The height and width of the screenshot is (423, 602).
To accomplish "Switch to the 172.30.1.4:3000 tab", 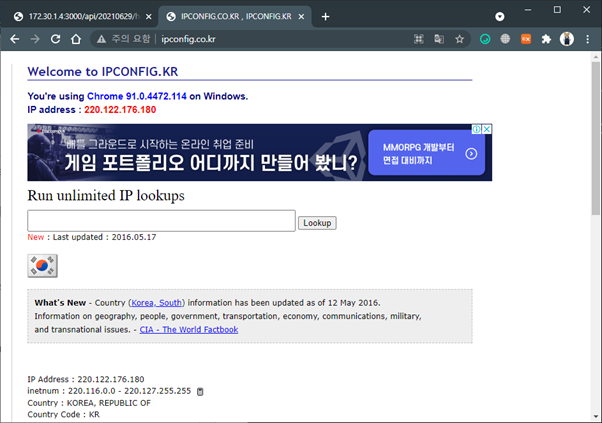I will [x=79, y=17].
